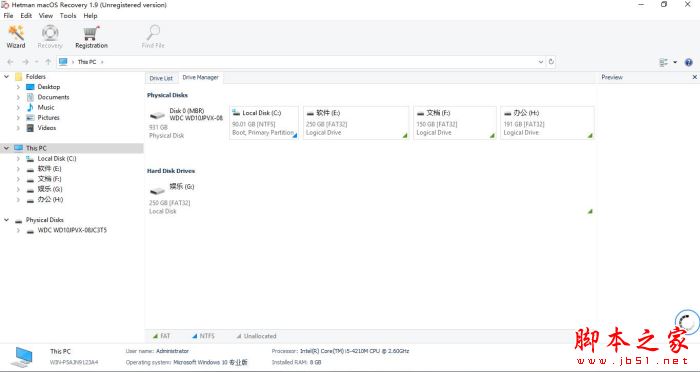Image resolution: width=700 pixels, height=372 pixels.
Task: Collapse the Folders tree node
Action: tap(7, 77)
